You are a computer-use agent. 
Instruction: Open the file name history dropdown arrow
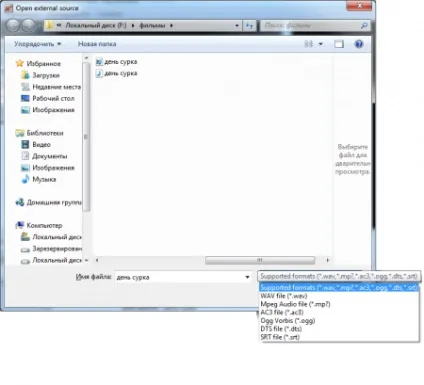[247, 277]
